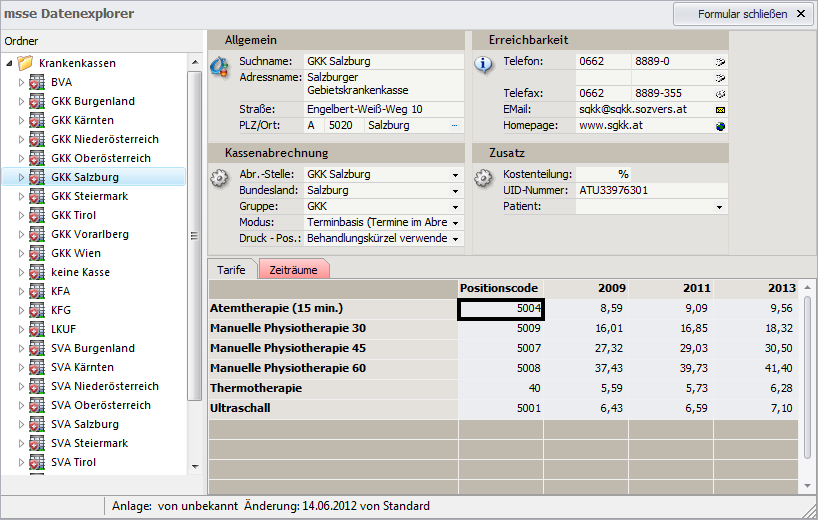This screenshot has height=520, width=818.
Task: Click the tariff table scroll-up arrow
Action: coord(807,288)
